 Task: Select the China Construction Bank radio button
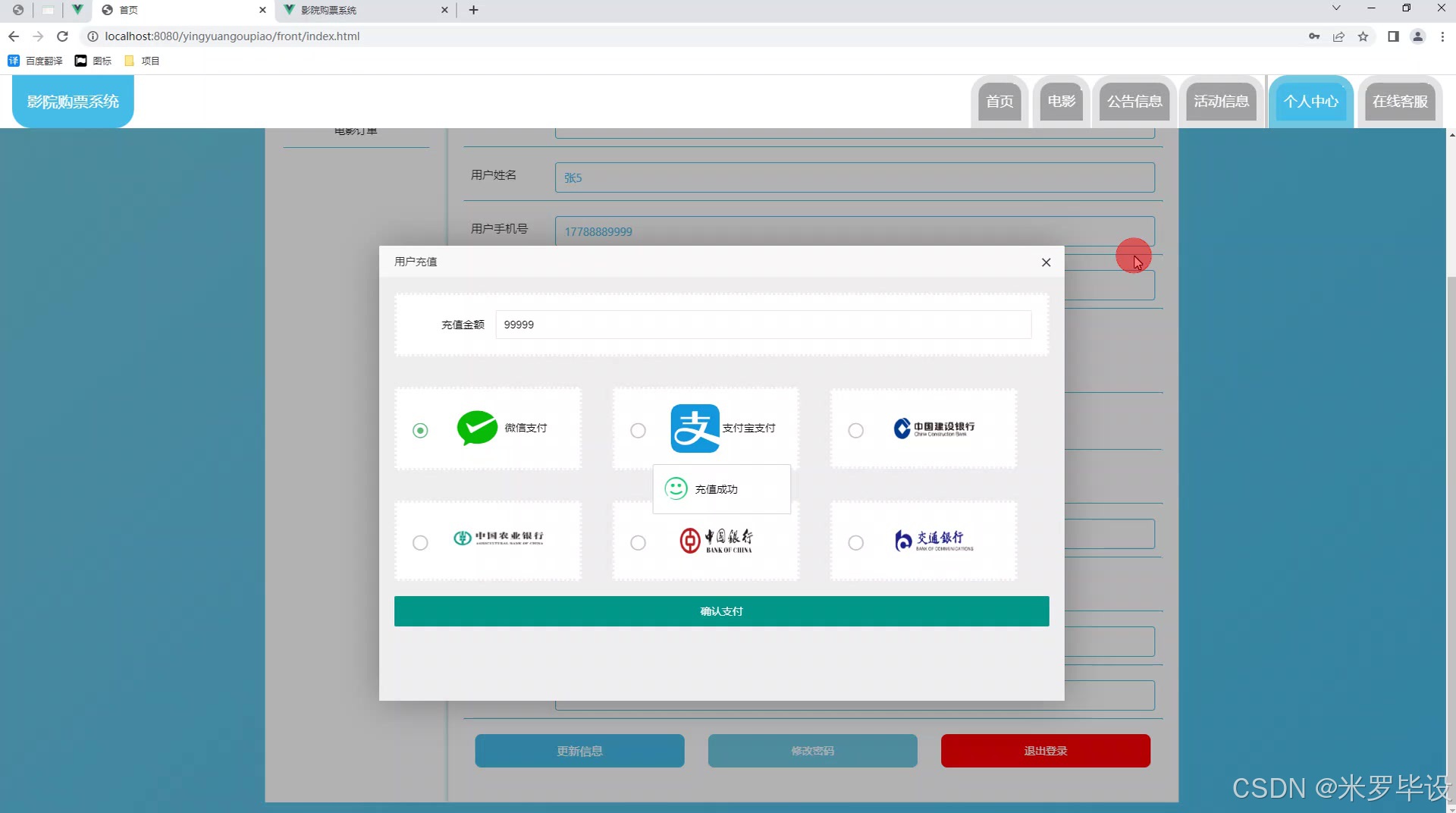point(855,430)
